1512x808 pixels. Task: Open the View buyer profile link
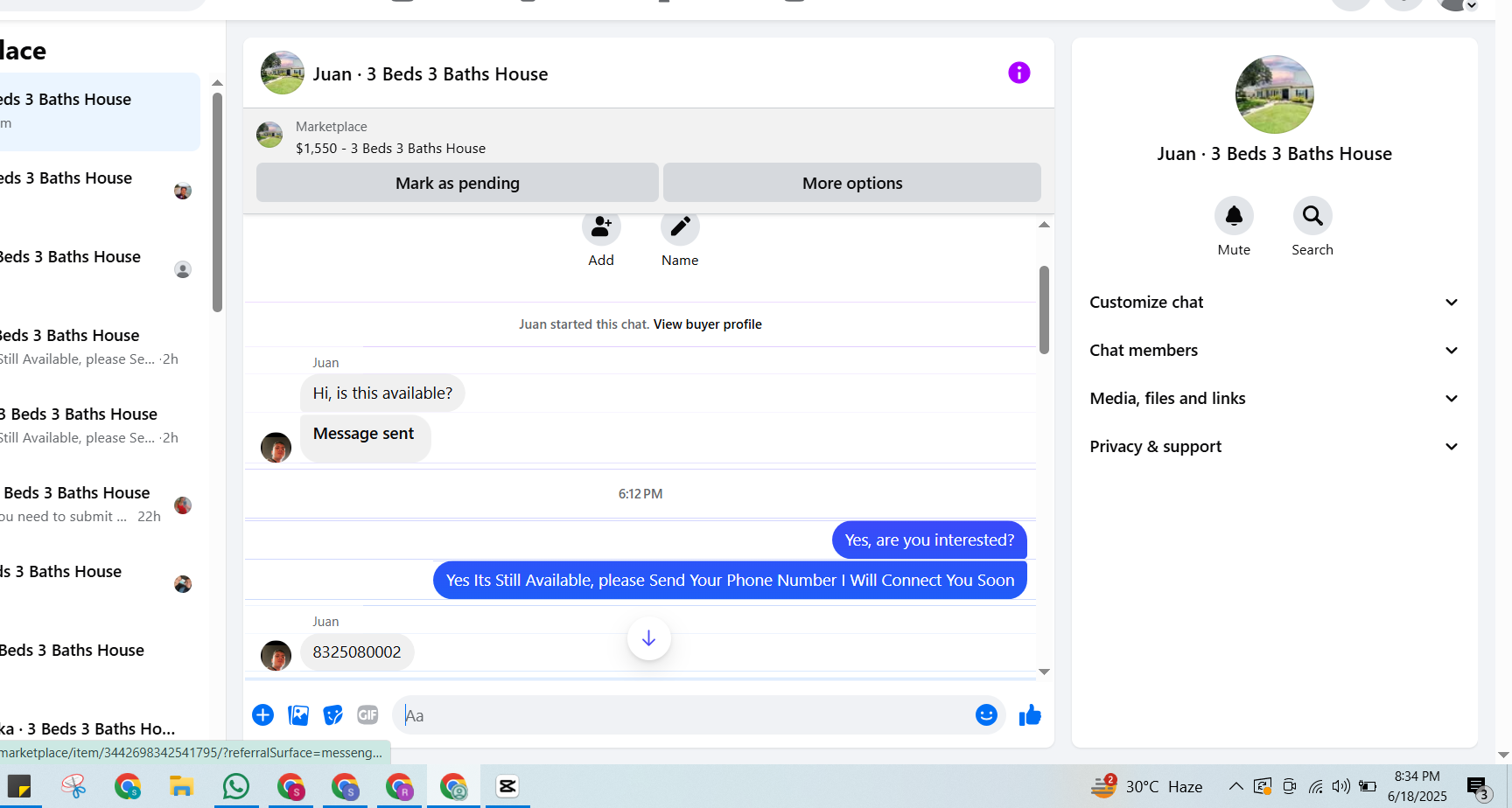pyautogui.click(x=707, y=324)
